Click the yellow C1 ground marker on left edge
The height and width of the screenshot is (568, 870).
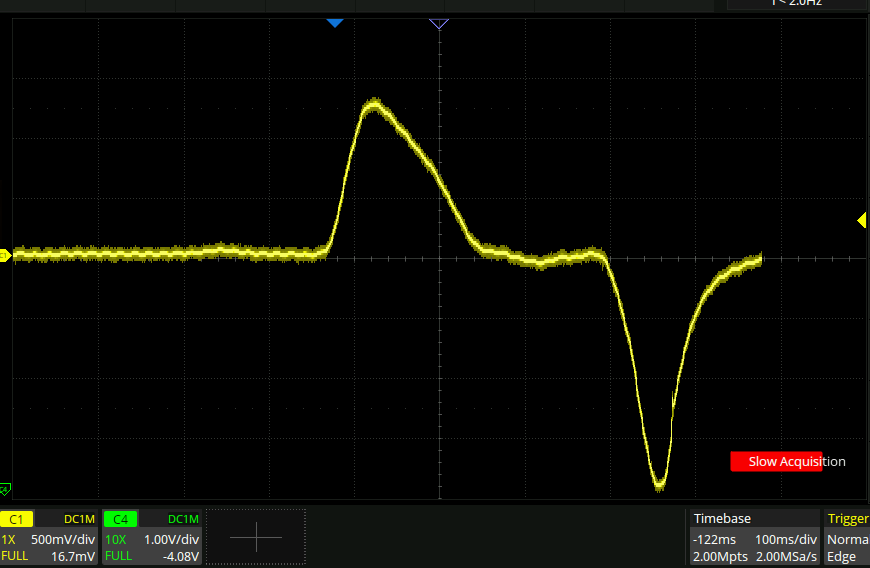point(4,256)
